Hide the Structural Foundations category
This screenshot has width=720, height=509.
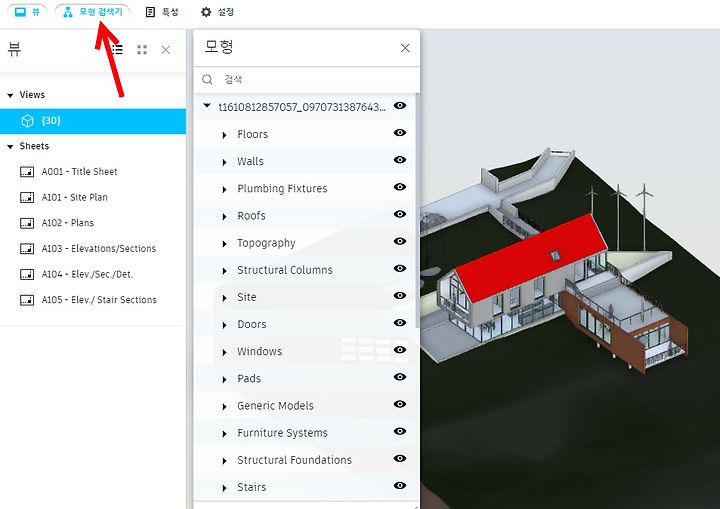click(400, 458)
